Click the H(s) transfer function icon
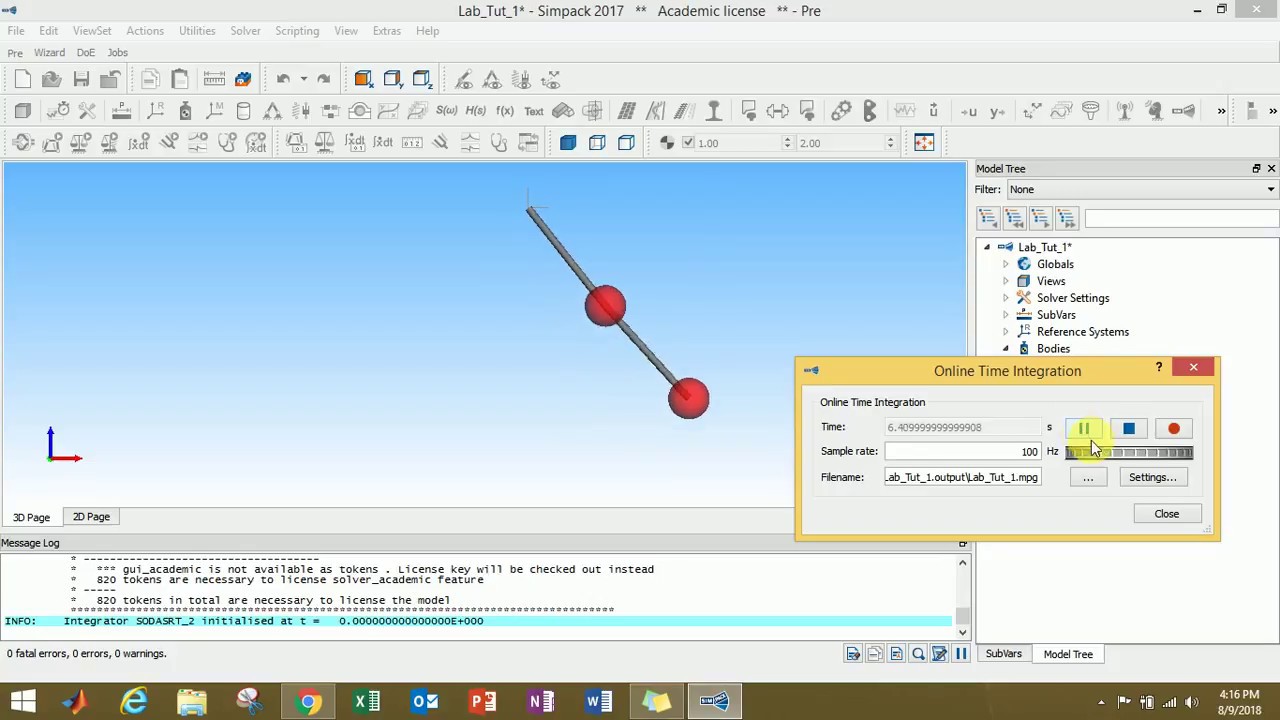This screenshot has width=1280, height=720. coord(475,111)
